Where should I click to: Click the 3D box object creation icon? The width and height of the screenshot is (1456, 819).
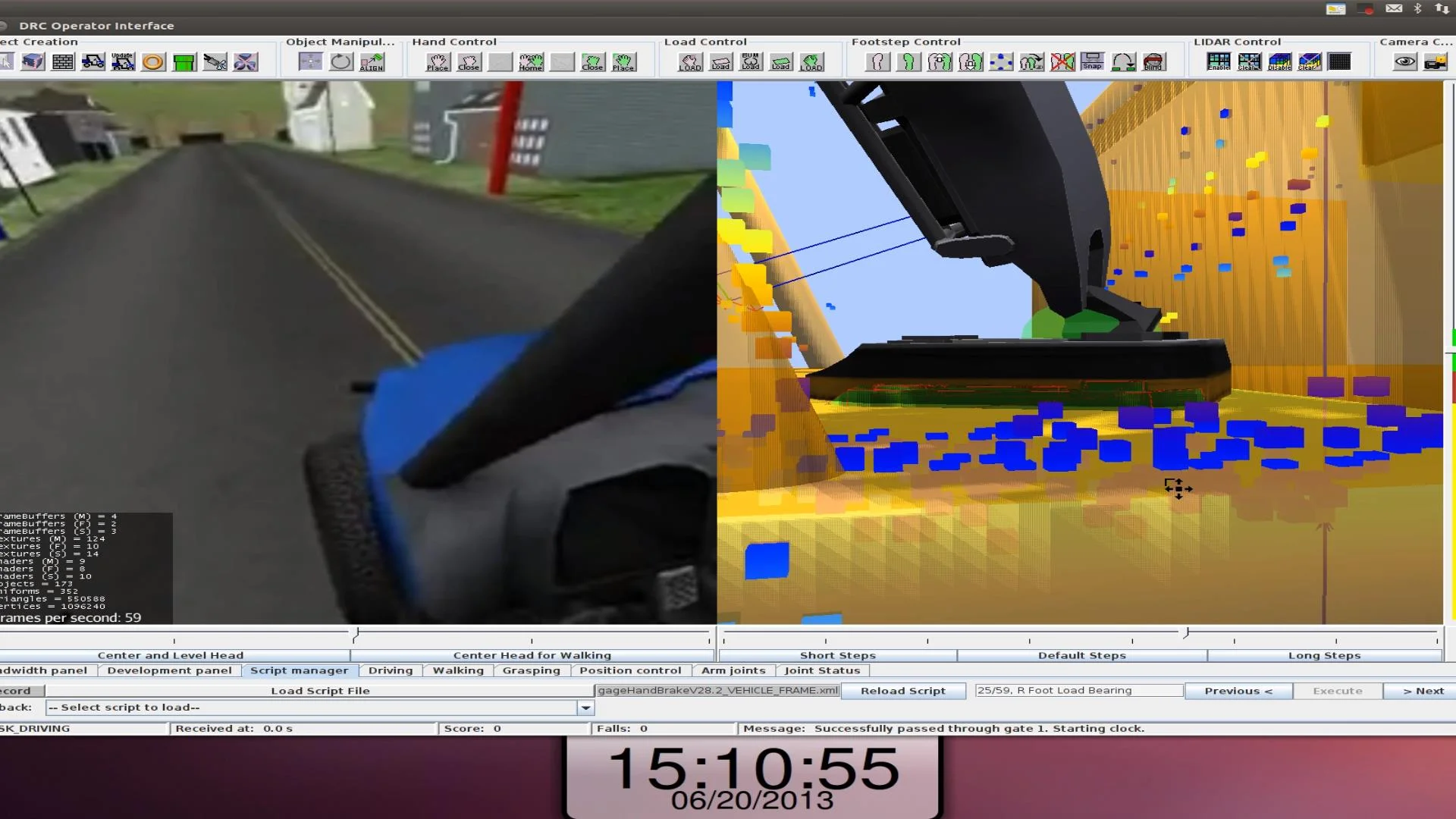point(33,62)
